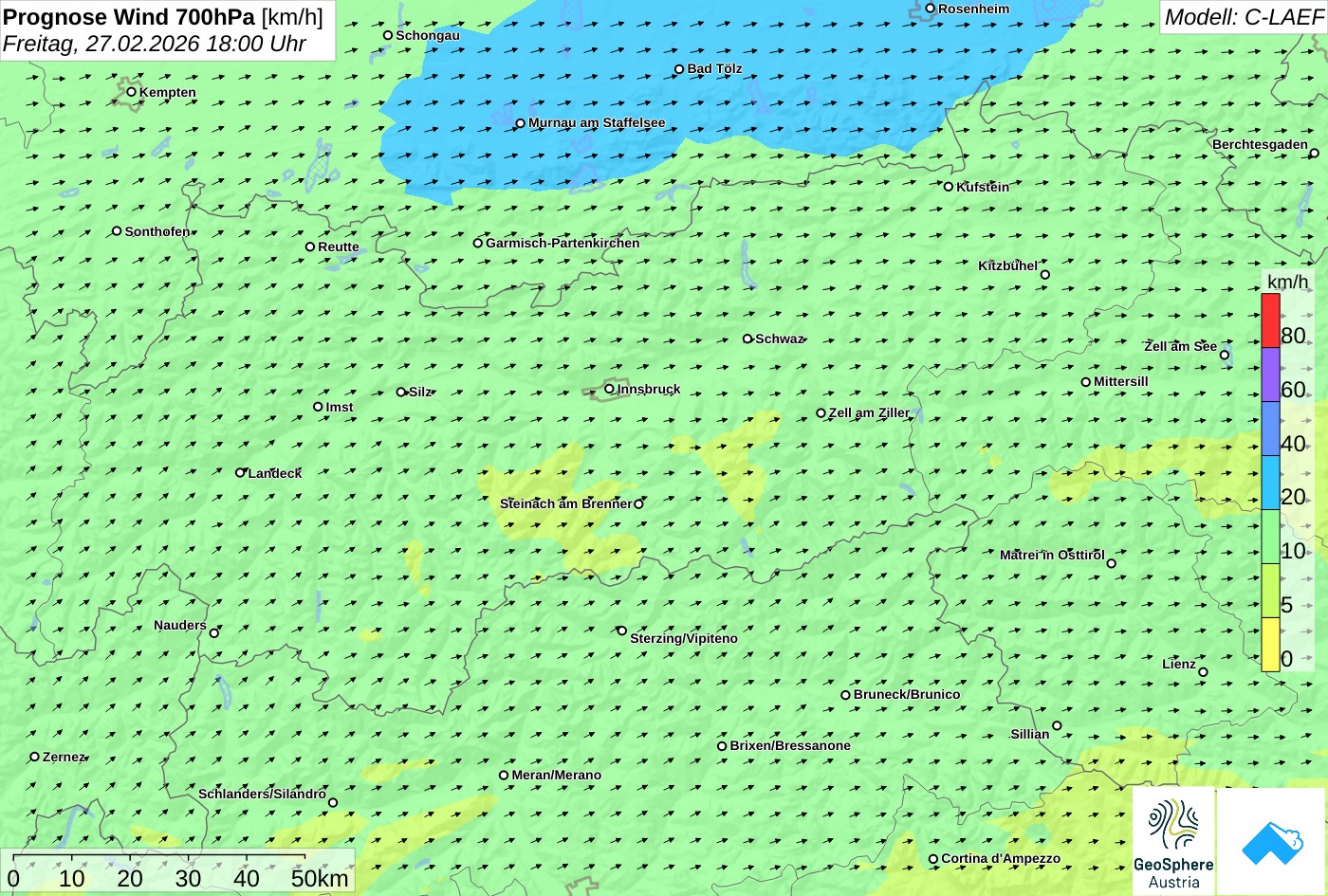
Task: Click the Zell am See marker
Action: point(1225,356)
